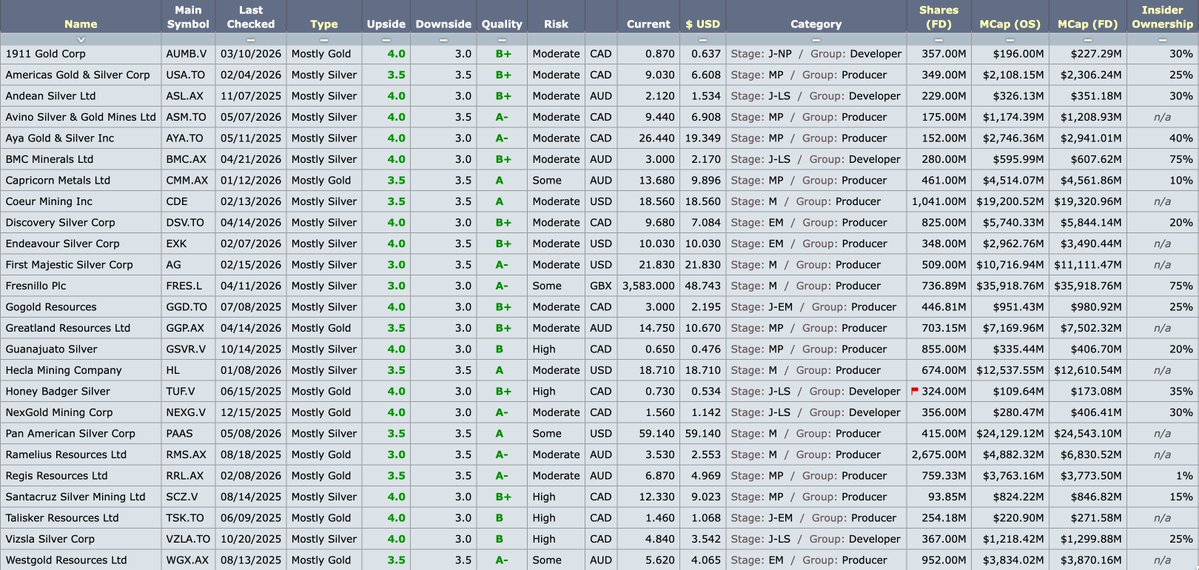
Task: Sort by MCap (FD) header
Action: point(1087,24)
